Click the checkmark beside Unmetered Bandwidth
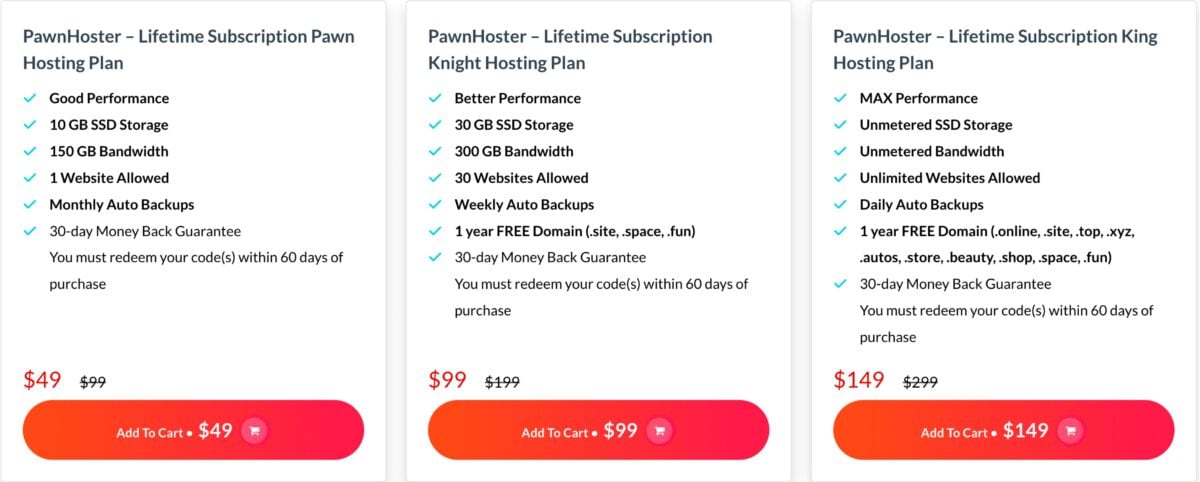Screen dimensions: 1200x482 [840, 151]
